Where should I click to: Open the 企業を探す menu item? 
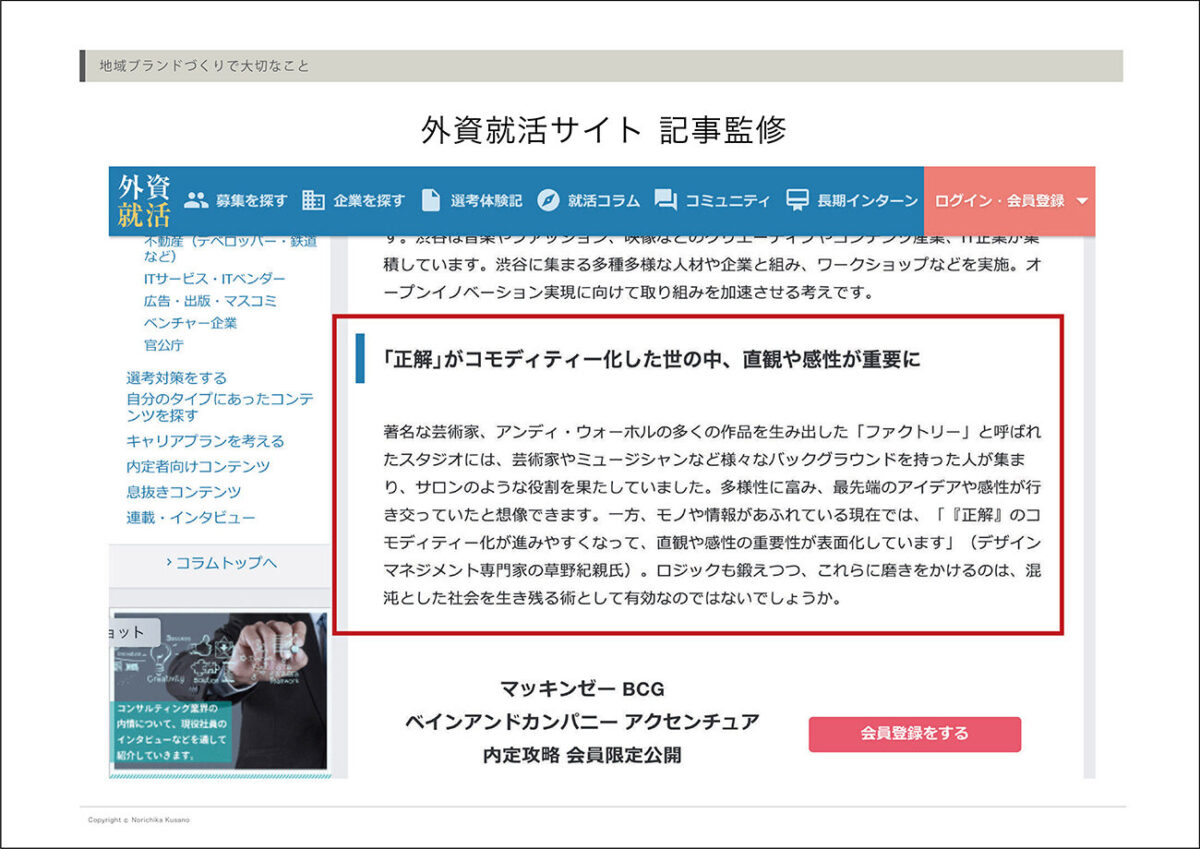coord(369,201)
